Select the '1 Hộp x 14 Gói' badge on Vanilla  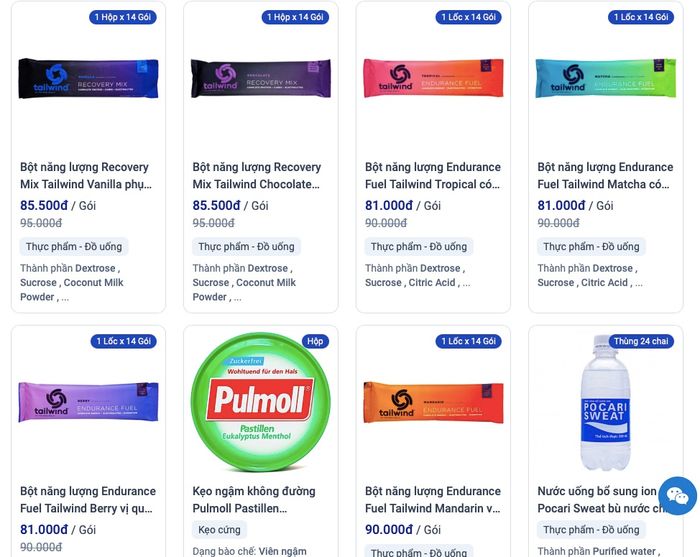(123, 17)
